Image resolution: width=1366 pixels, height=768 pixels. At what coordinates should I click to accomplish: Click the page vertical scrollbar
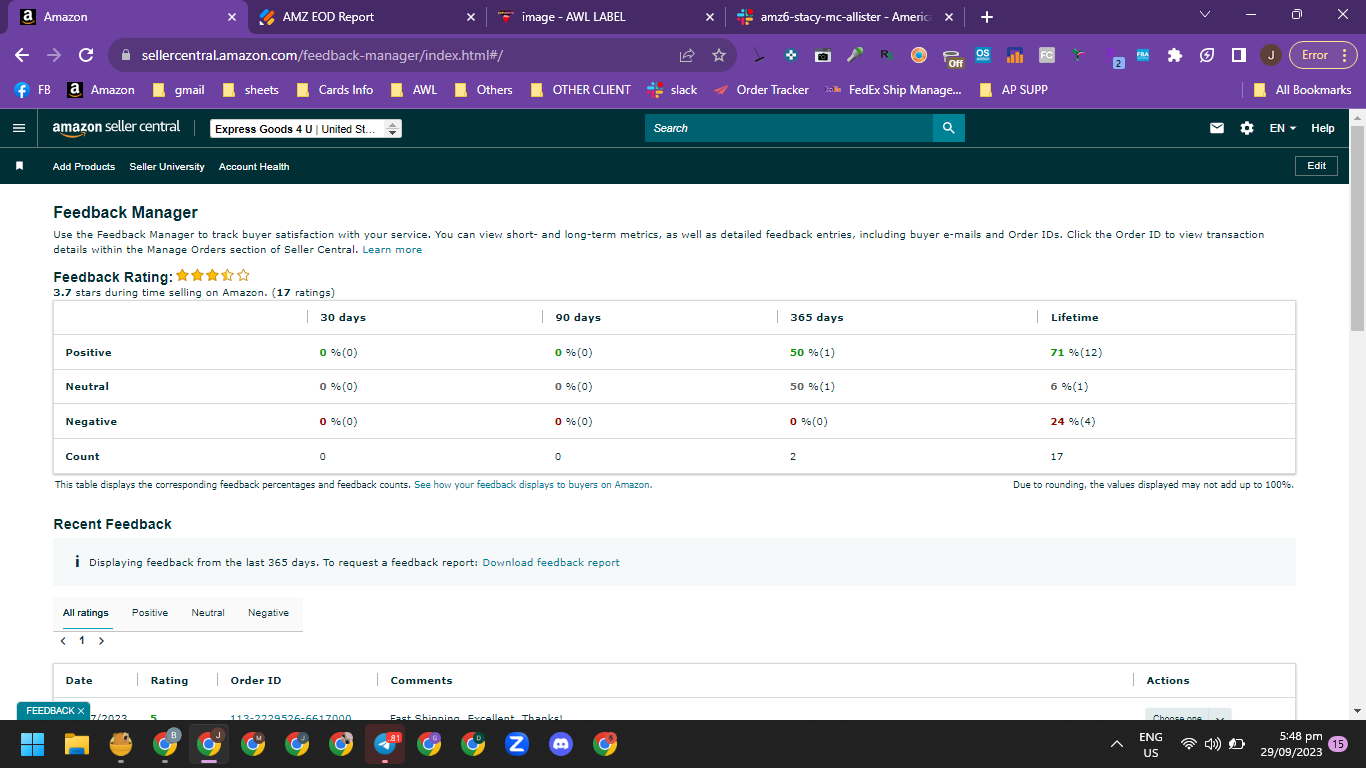coord(1357,229)
